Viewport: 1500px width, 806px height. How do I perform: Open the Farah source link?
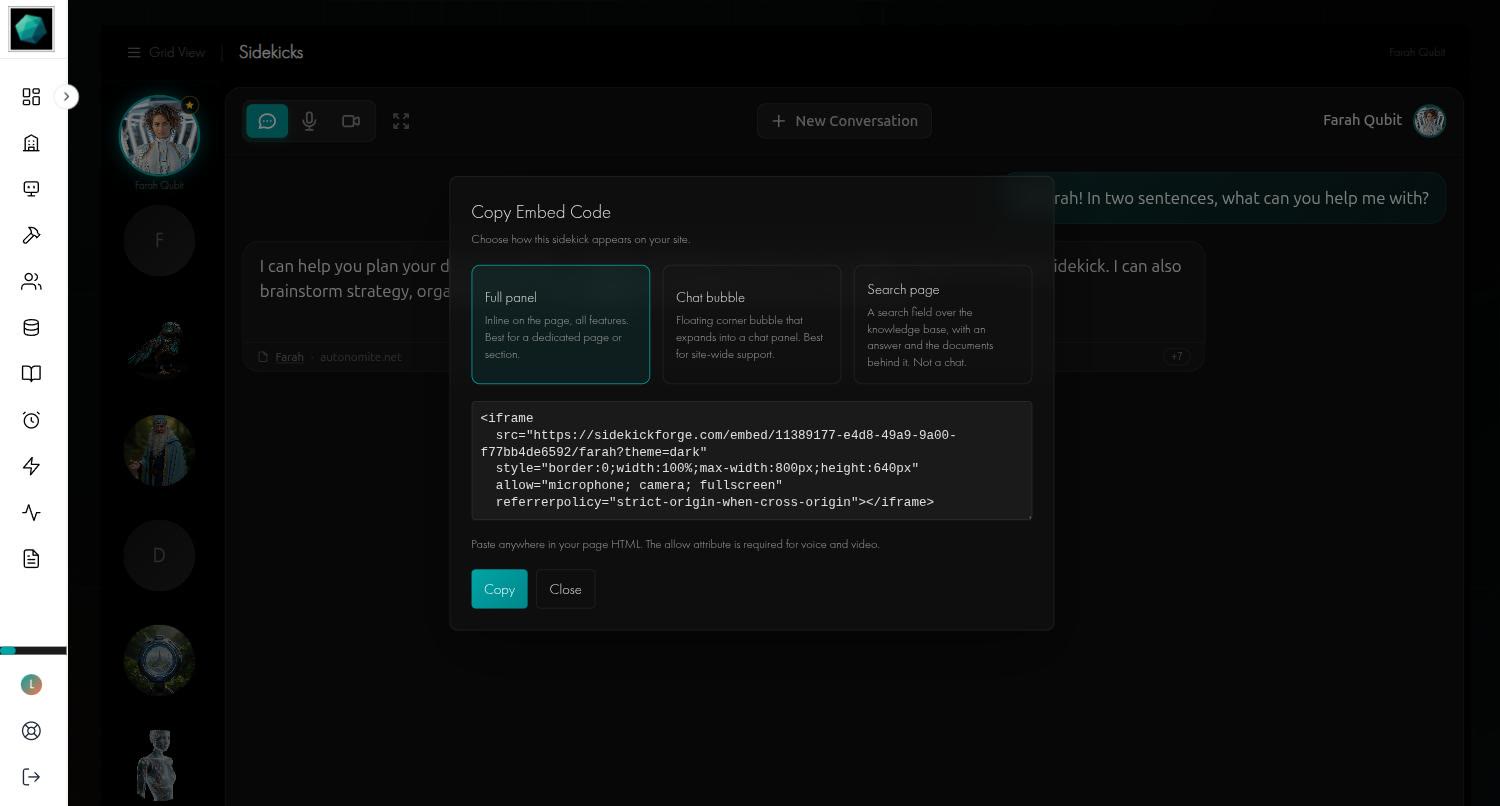(x=289, y=357)
